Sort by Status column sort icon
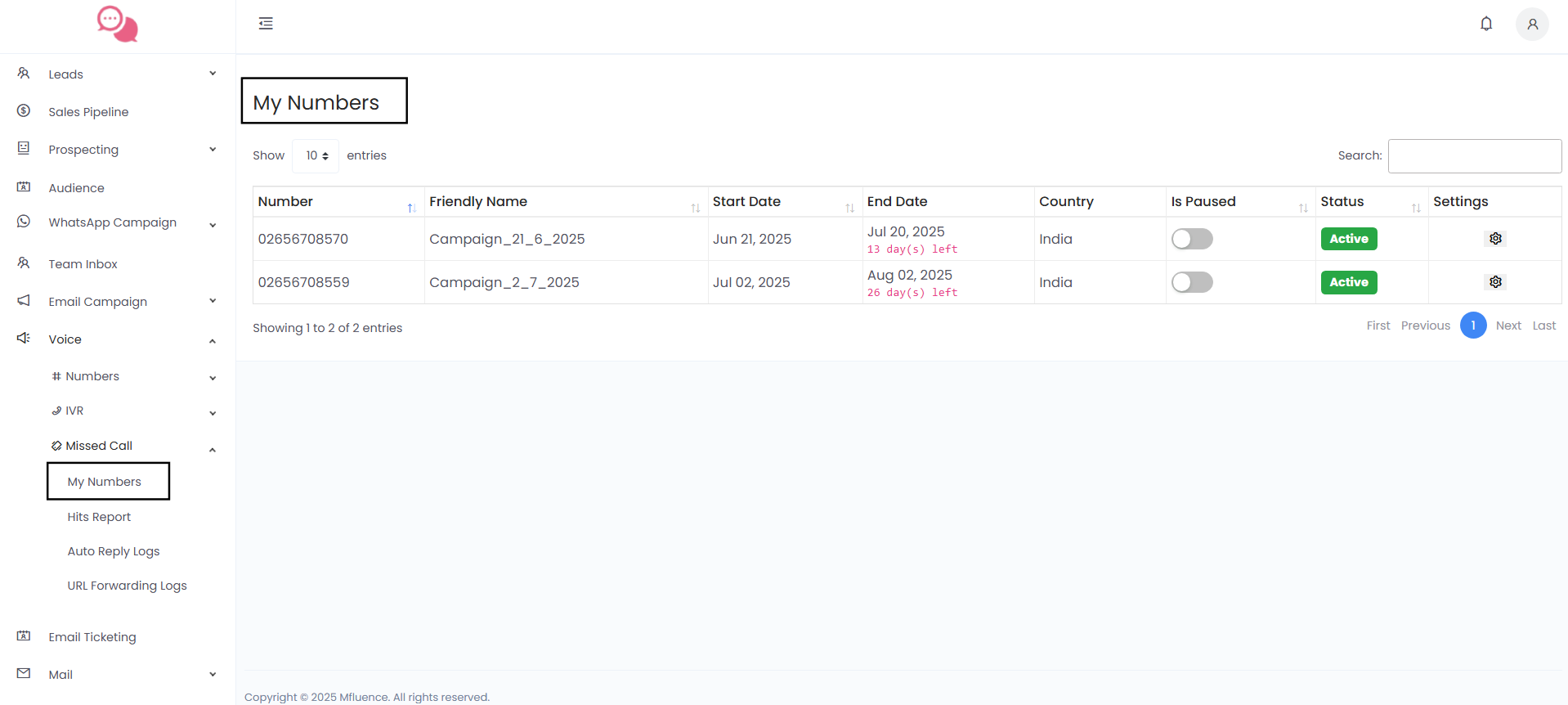Image resolution: width=1568 pixels, height=705 pixels. [x=1415, y=208]
